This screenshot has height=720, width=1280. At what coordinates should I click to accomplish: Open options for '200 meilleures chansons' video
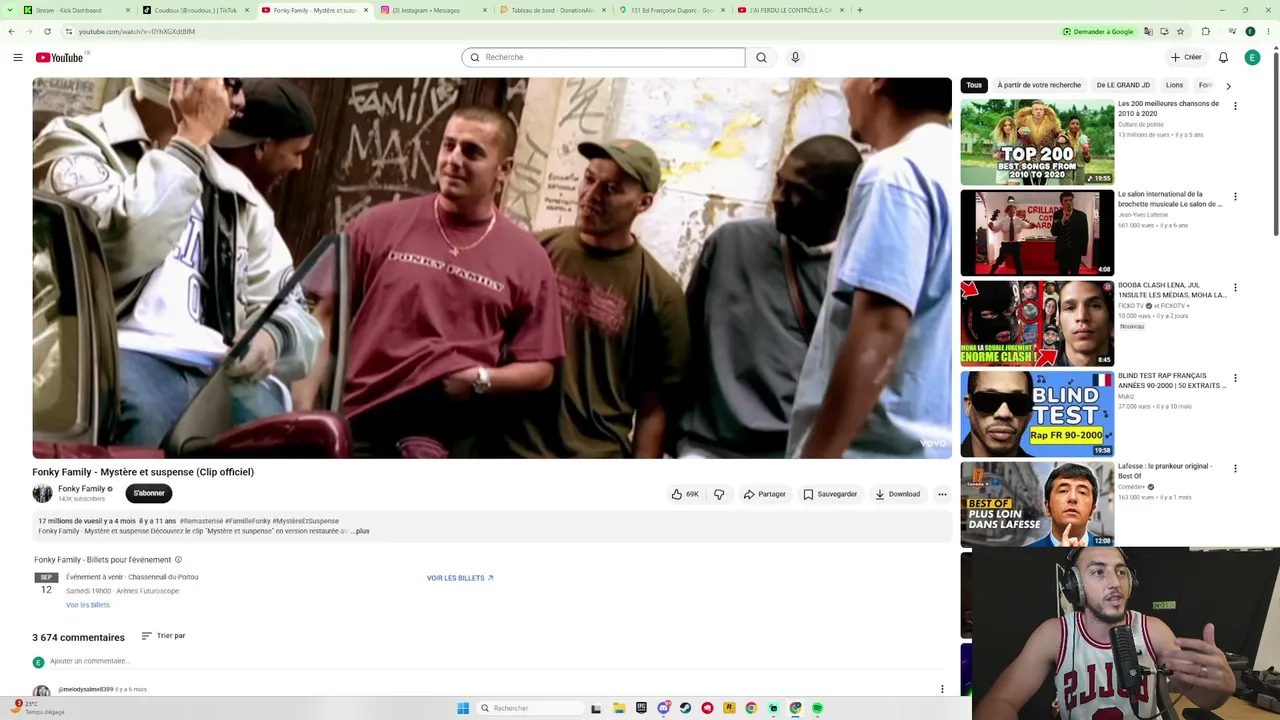pos(1235,106)
